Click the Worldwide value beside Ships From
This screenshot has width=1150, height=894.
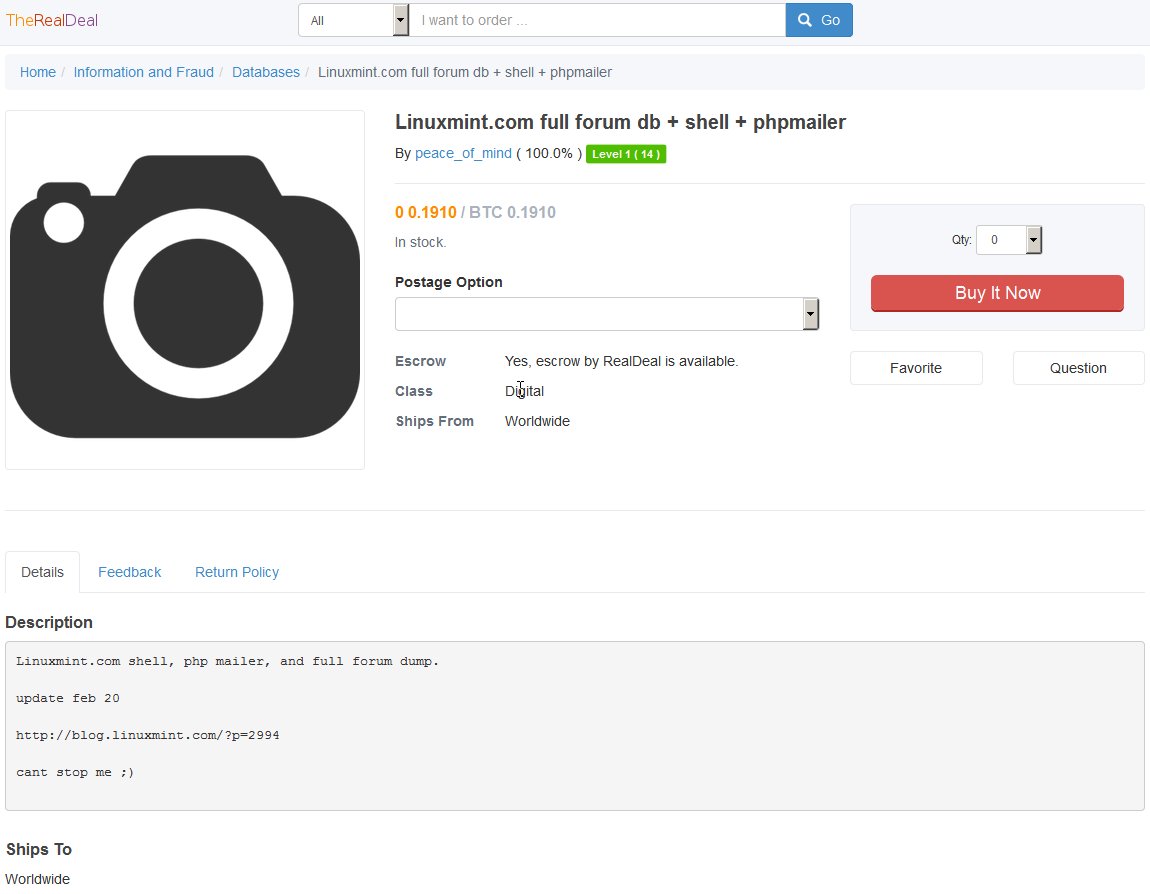(537, 421)
